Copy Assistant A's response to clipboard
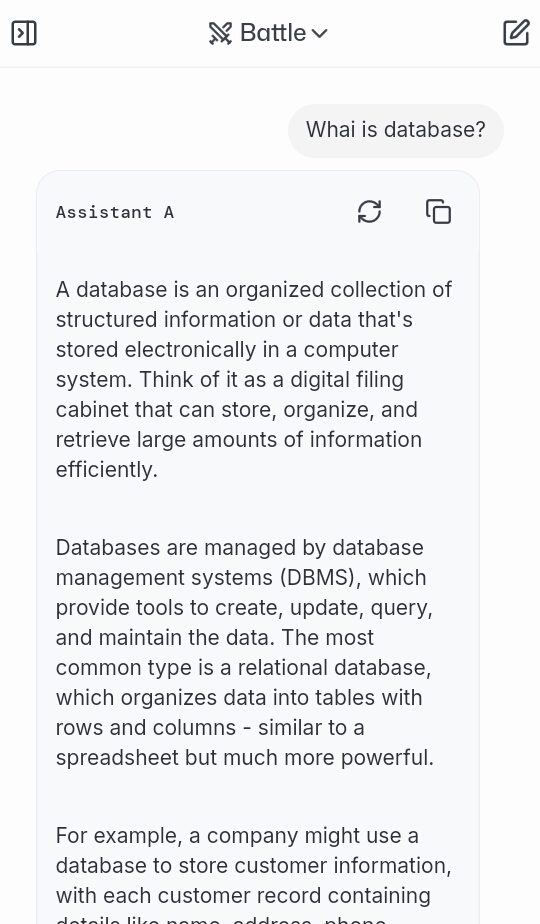 (x=439, y=212)
